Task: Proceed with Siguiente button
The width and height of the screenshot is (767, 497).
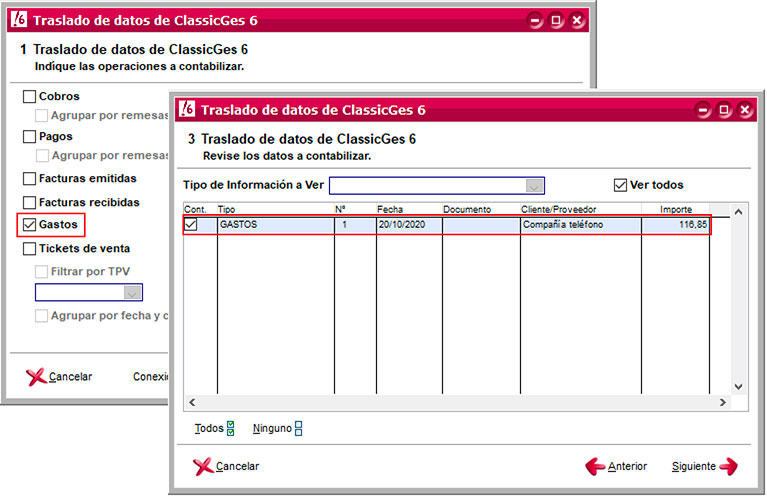Action: [704, 467]
